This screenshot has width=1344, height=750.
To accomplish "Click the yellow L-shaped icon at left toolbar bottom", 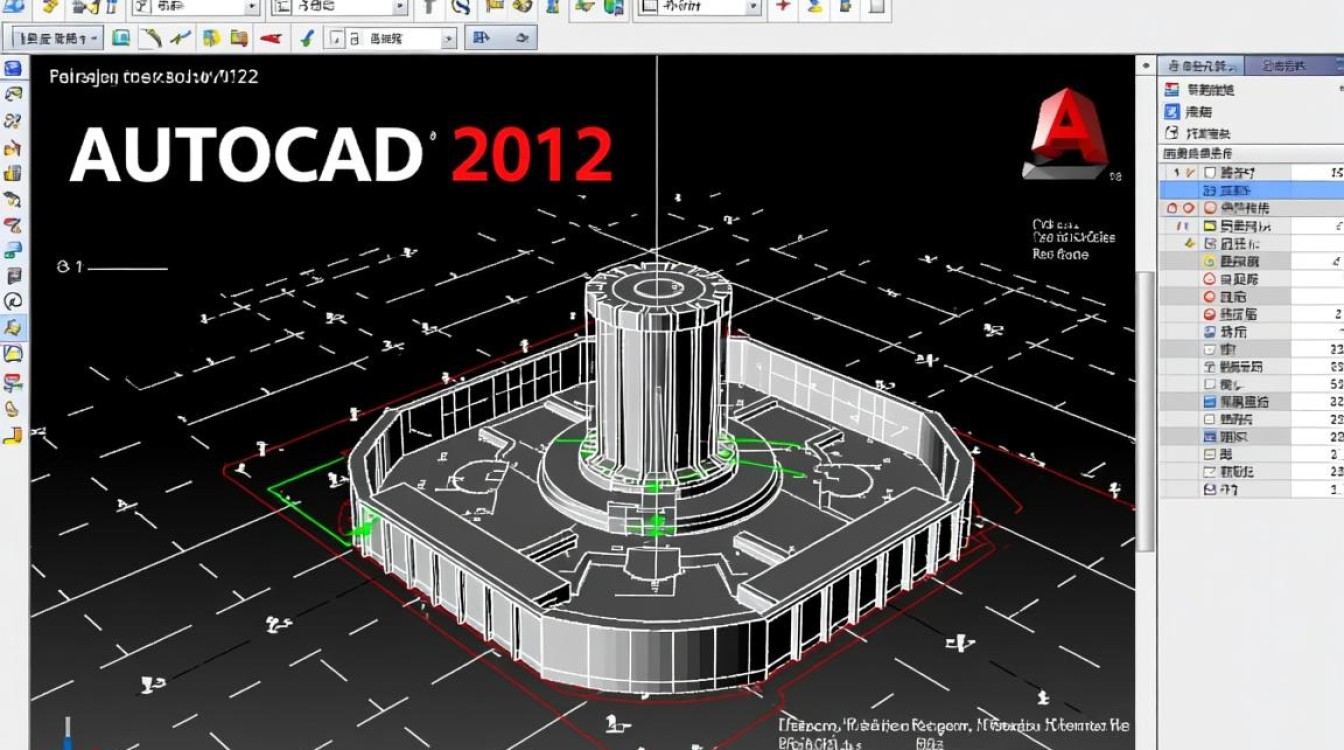I will [x=13, y=436].
